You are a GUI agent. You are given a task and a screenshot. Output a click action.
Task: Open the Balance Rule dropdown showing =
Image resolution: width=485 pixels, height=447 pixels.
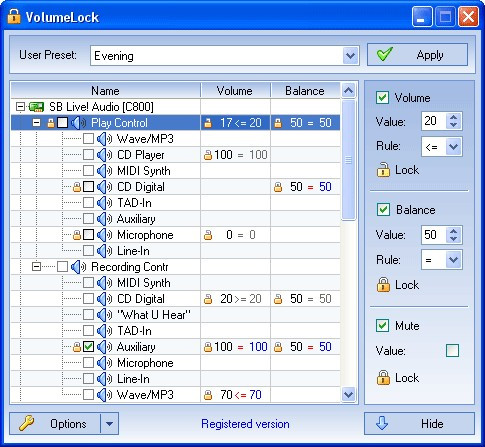tap(454, 259)
